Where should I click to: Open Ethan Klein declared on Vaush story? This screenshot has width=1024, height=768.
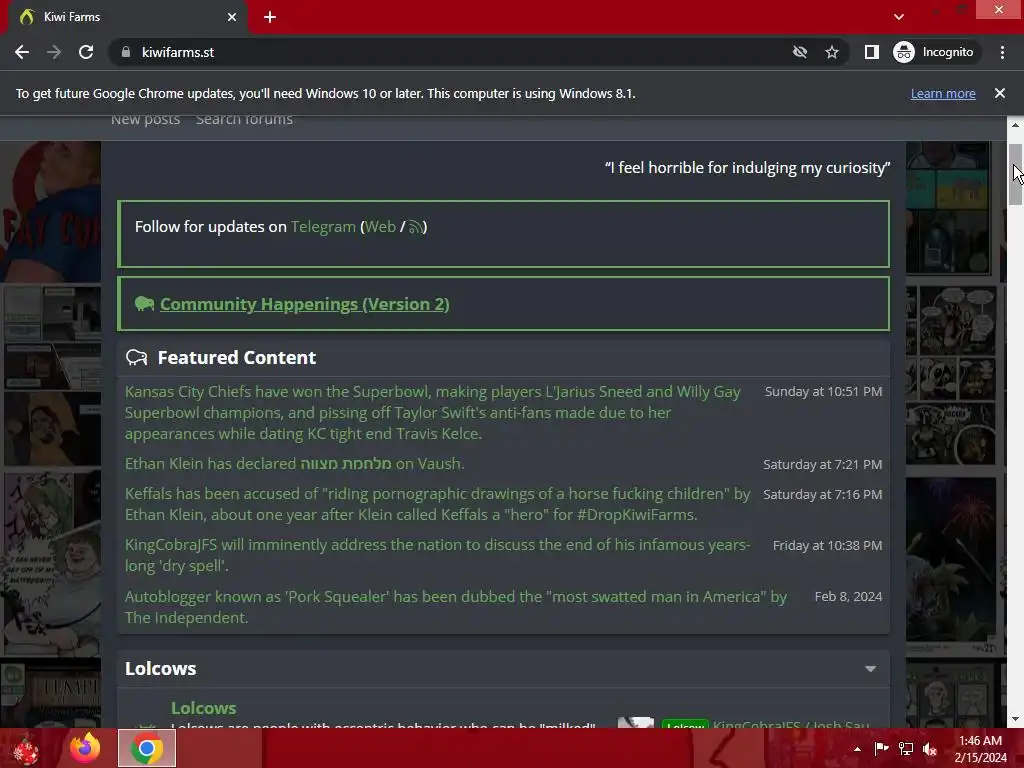[295, 464]
